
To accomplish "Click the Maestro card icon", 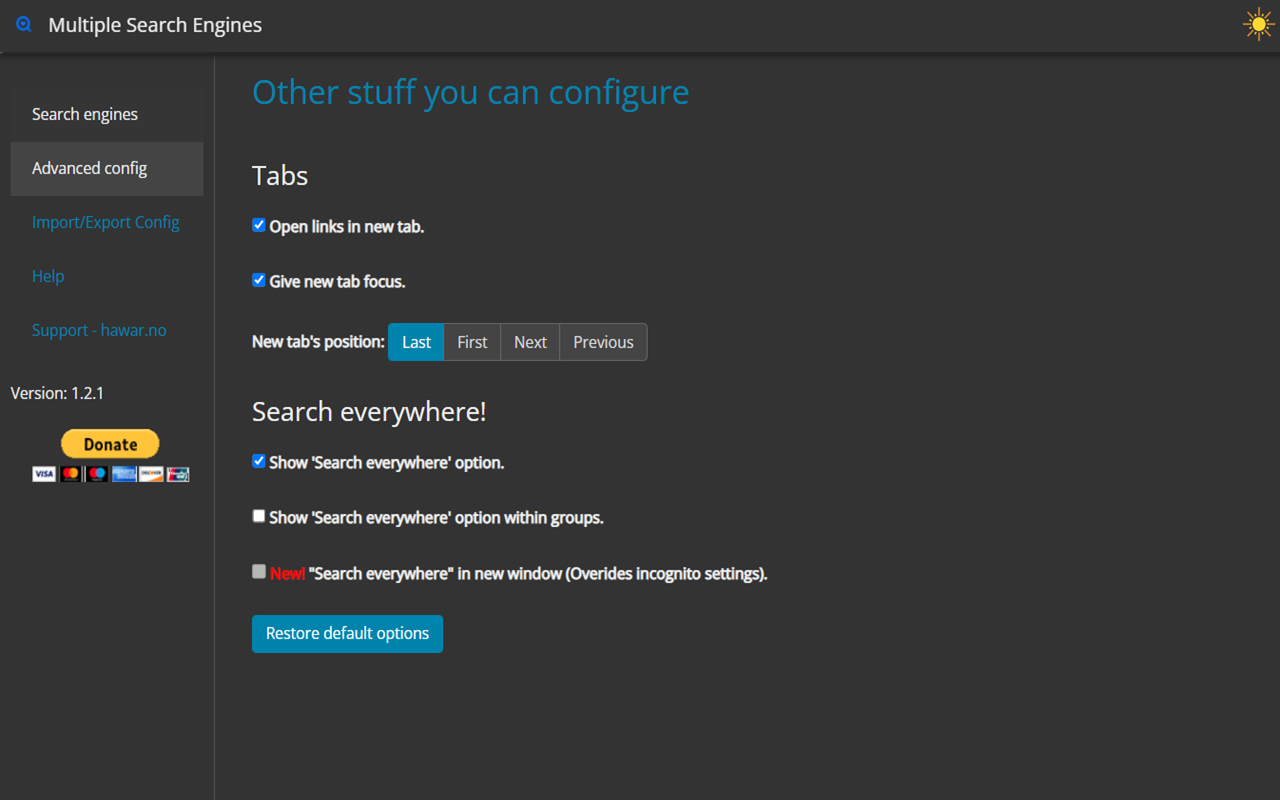I will pyautogui.click(x=96, y=474).
